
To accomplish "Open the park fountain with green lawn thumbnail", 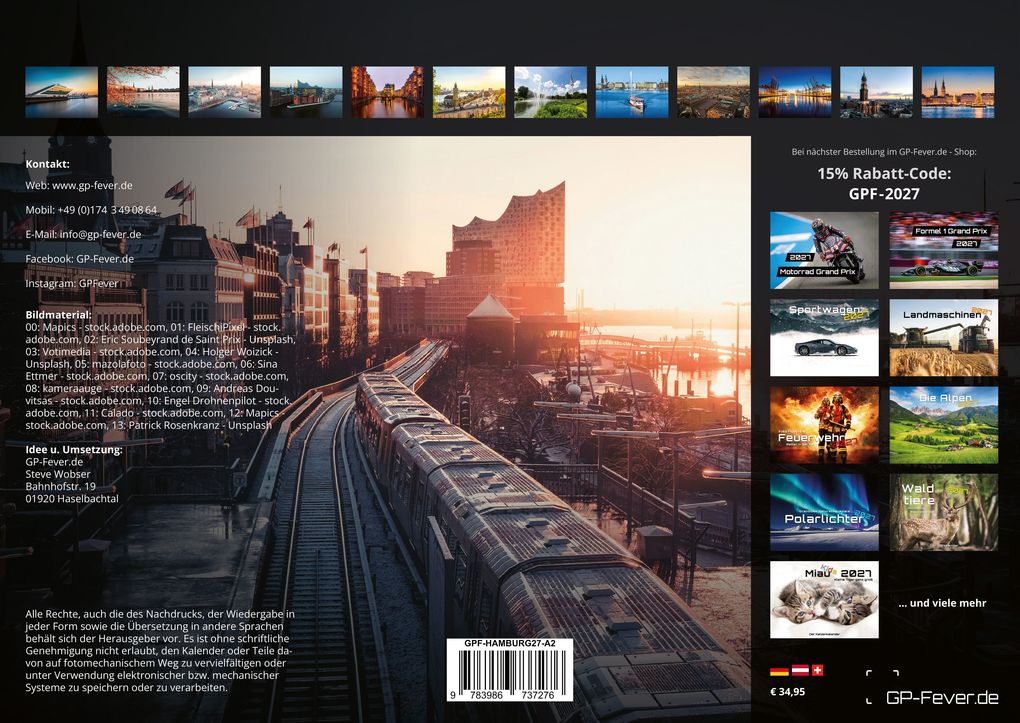I will tap(550, 92).
